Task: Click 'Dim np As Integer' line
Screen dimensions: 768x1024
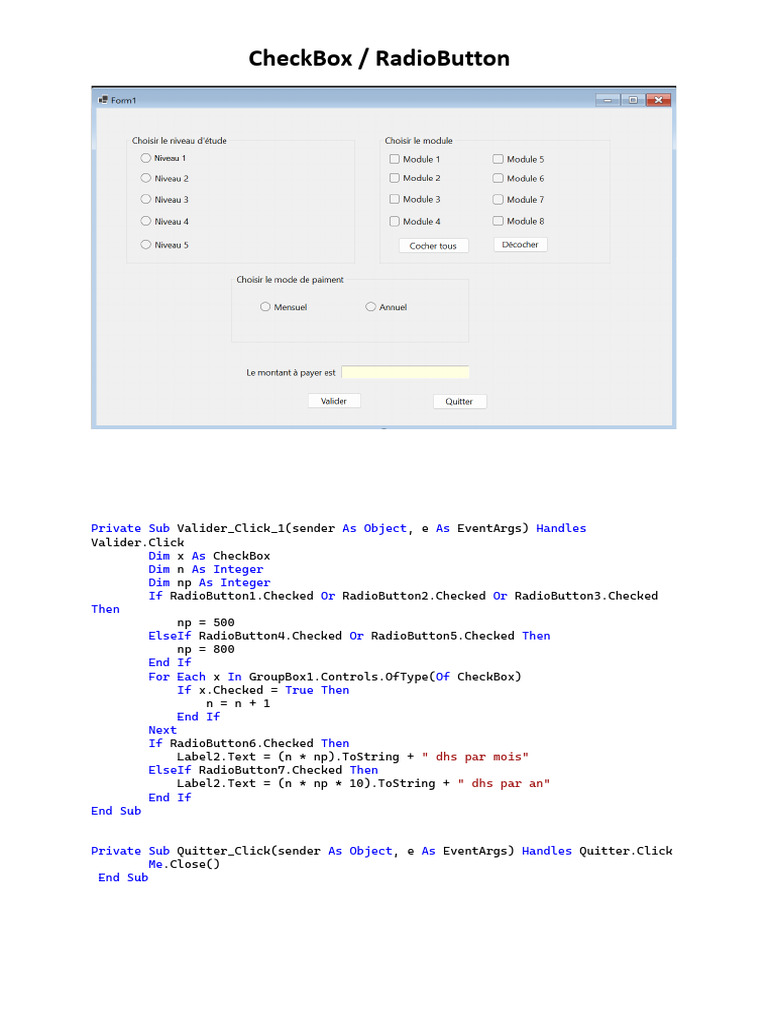Action: (x=209, y=583)
